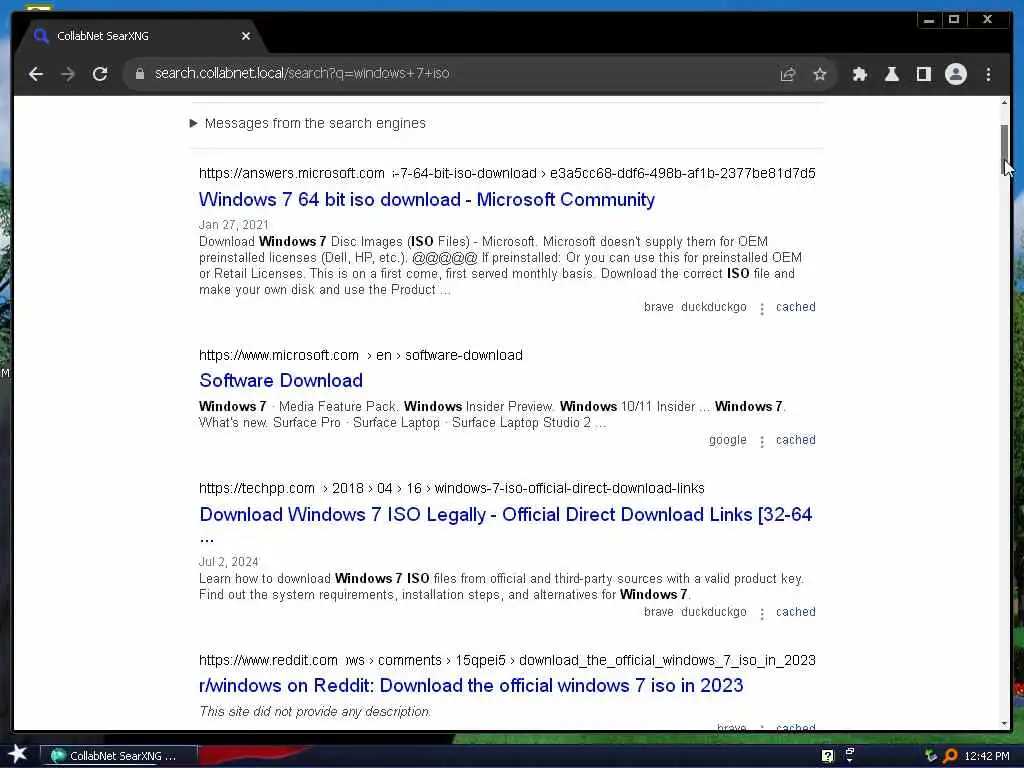Click the brave label under techpp result
This screenshot has height=768, width=1024.
pos(658,612)
